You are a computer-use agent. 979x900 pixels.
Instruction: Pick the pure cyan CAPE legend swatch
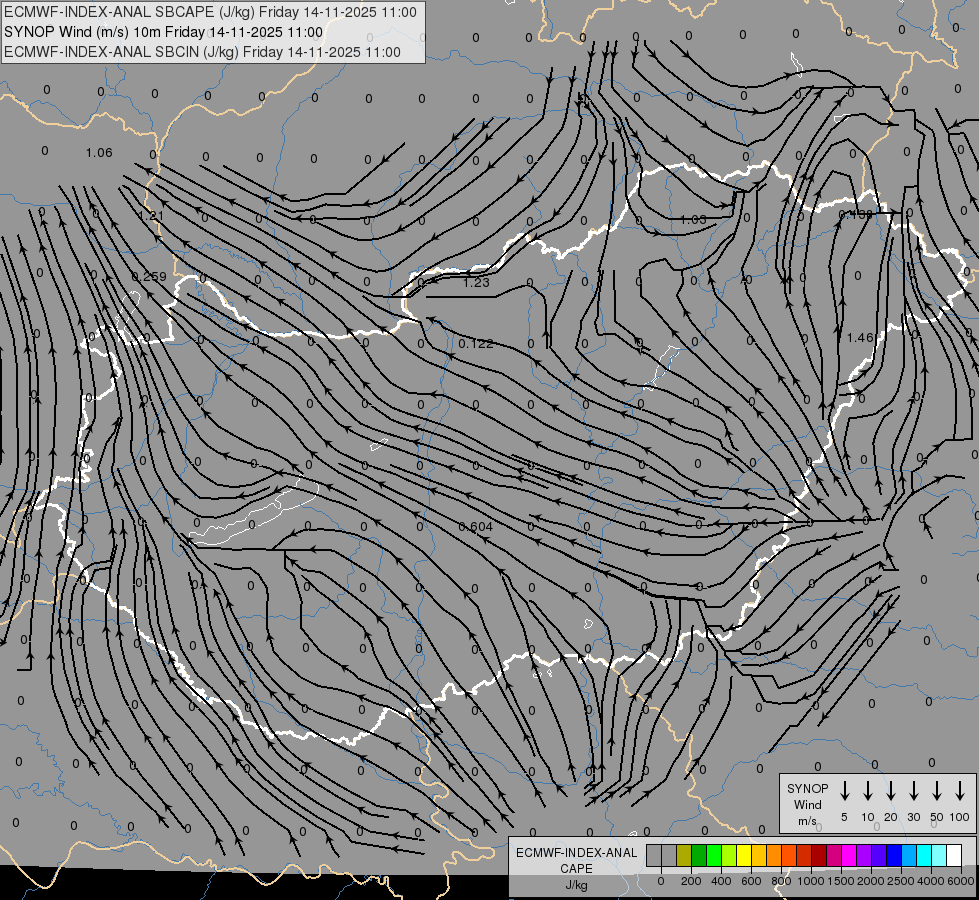pos(923,855)
